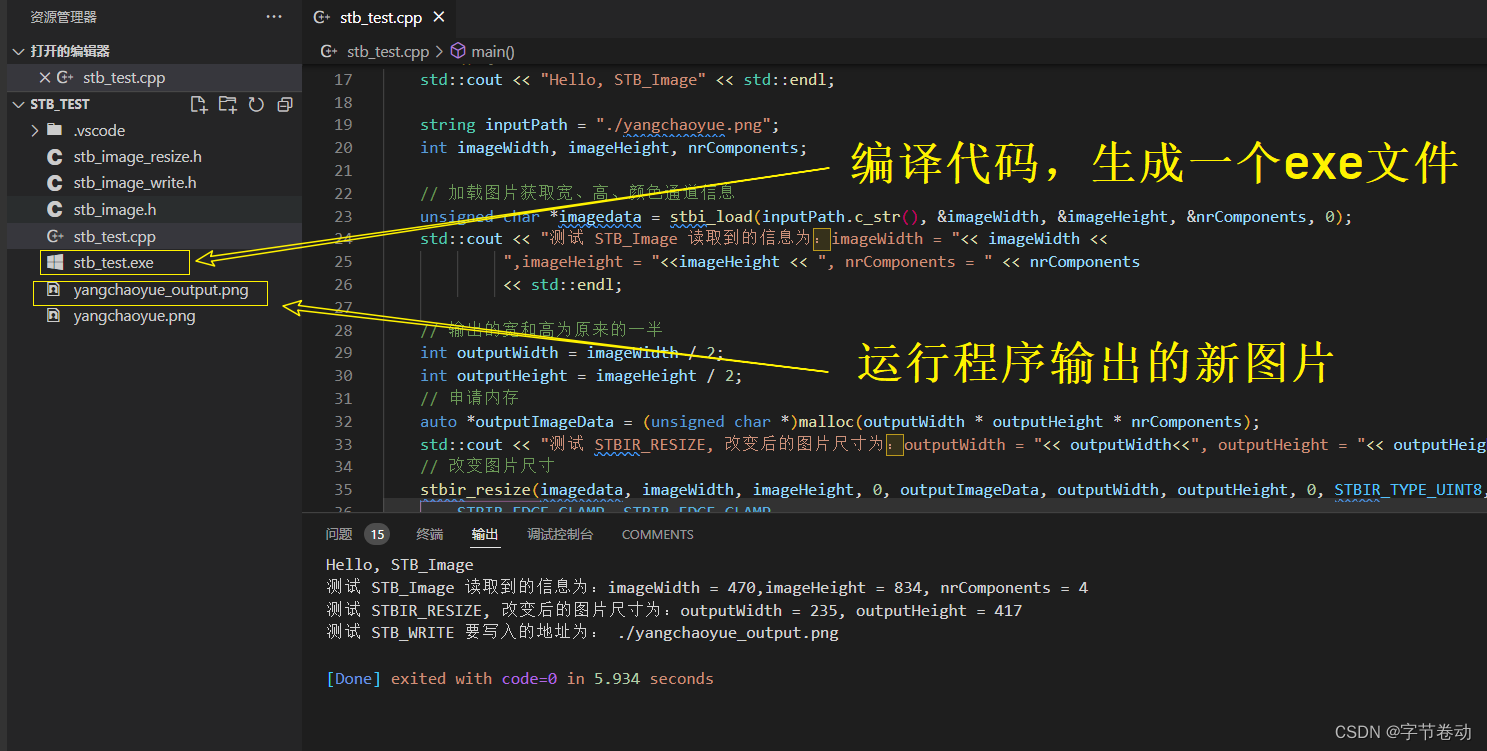Click the folder icon of .vscode
The height and width of the screenshot is (751, 1487).
click(x=55, y=130)
